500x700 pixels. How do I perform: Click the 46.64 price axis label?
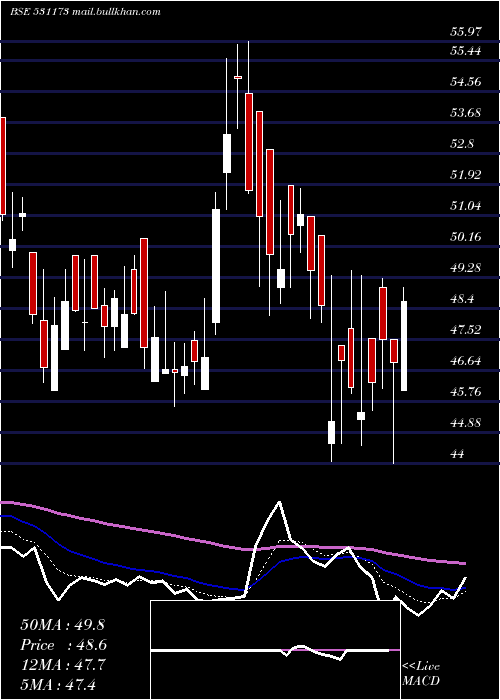pos(466,361)
